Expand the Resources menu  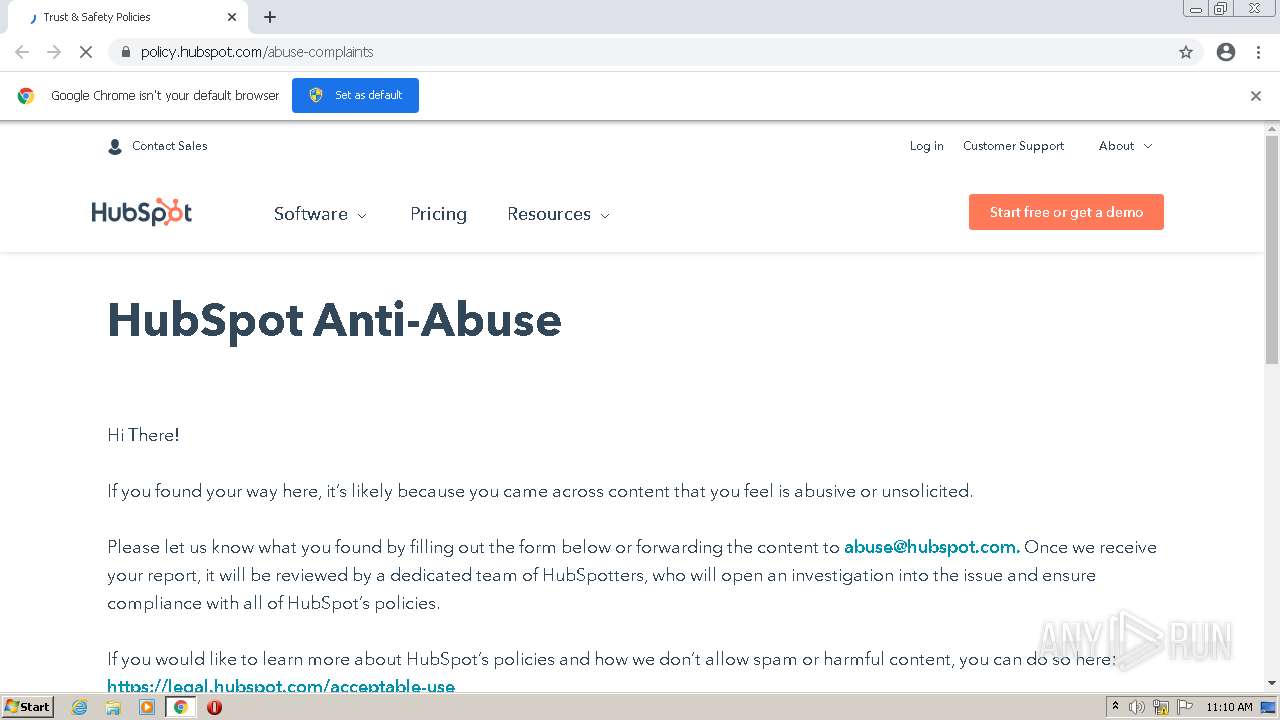click(x=558, y=214)
